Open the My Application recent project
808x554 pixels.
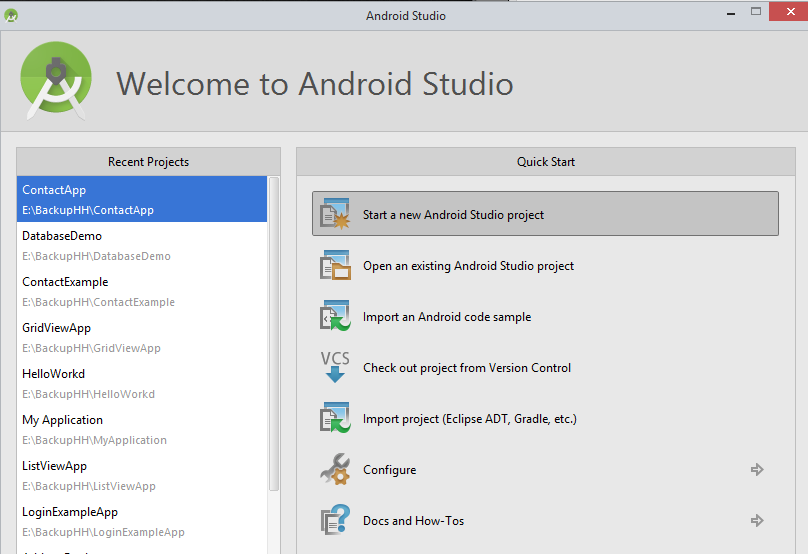62,420
